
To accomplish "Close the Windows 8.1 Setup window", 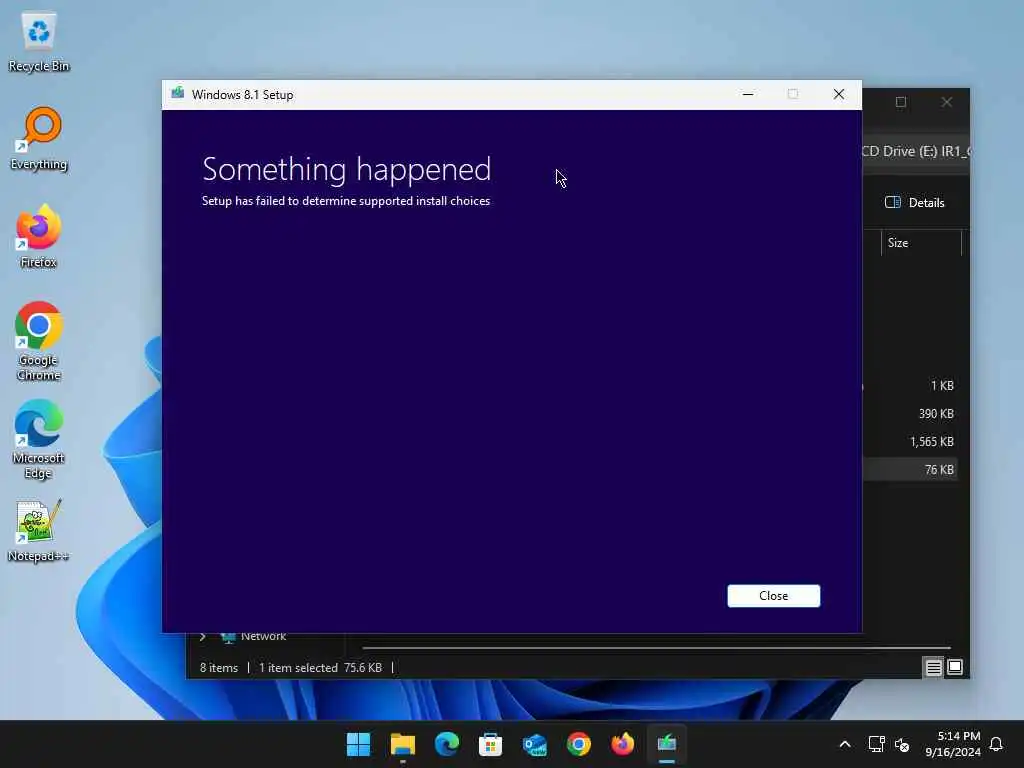I will [x=839, y=95].
